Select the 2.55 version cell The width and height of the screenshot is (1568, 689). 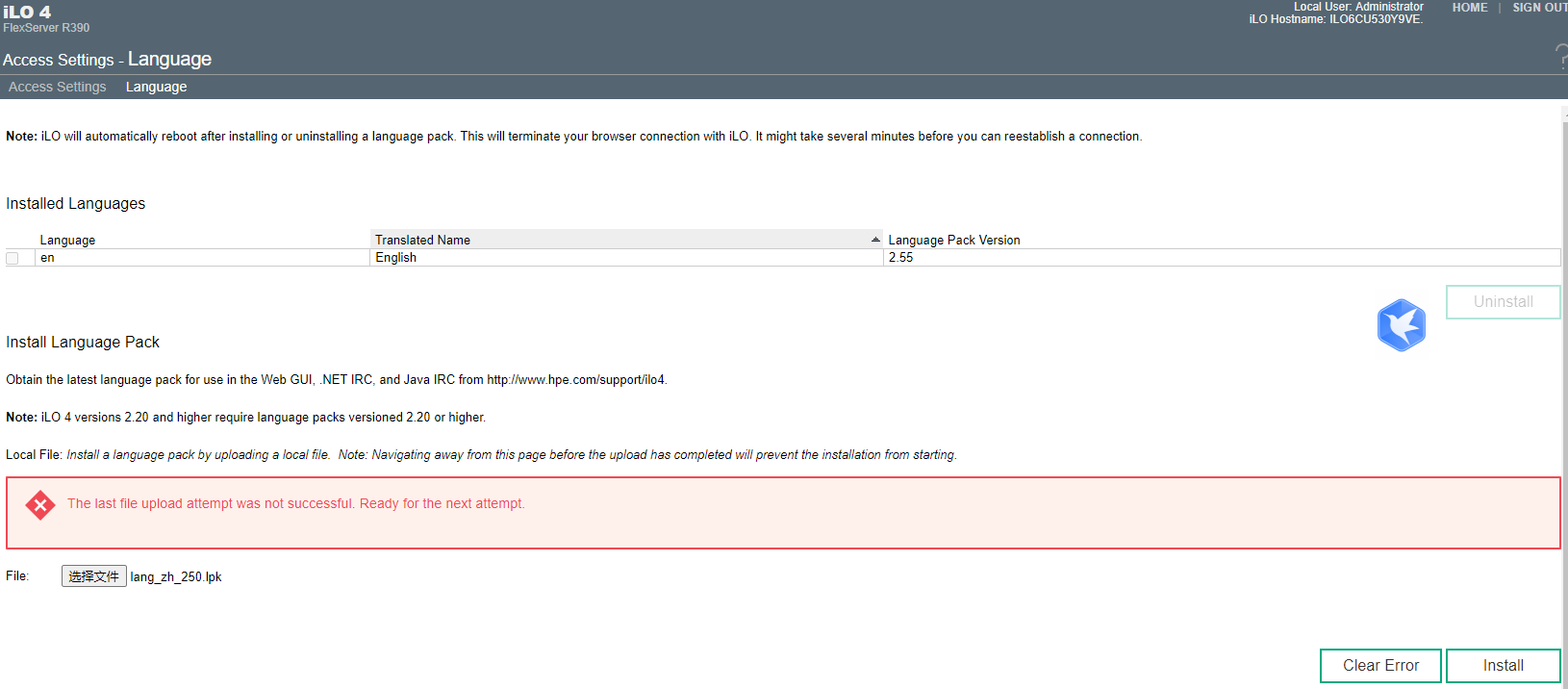(1222, 258)
